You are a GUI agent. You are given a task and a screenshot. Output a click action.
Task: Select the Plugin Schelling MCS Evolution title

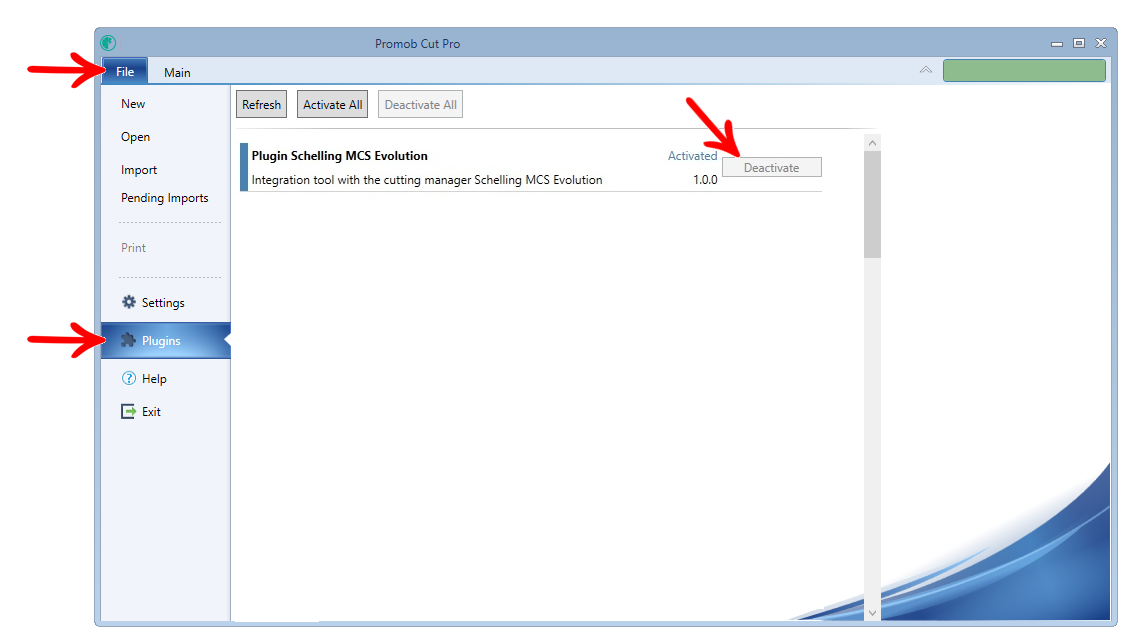pyautogui.click(x=340, y=155)
